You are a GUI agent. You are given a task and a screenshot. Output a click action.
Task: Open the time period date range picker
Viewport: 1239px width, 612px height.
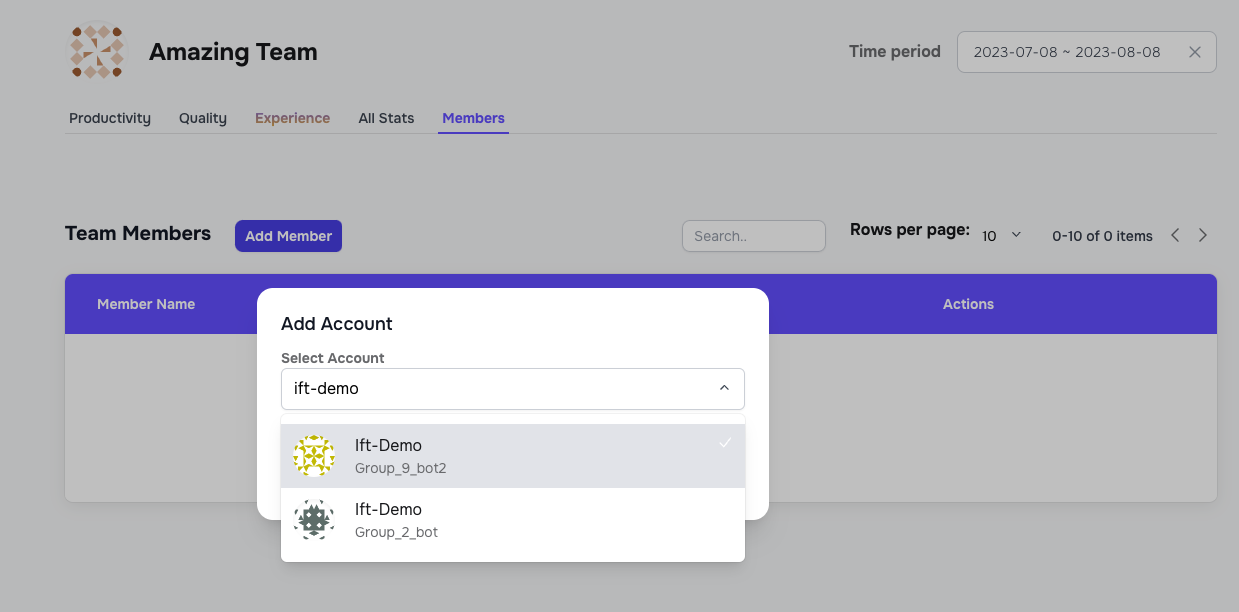click(1066, 52)
